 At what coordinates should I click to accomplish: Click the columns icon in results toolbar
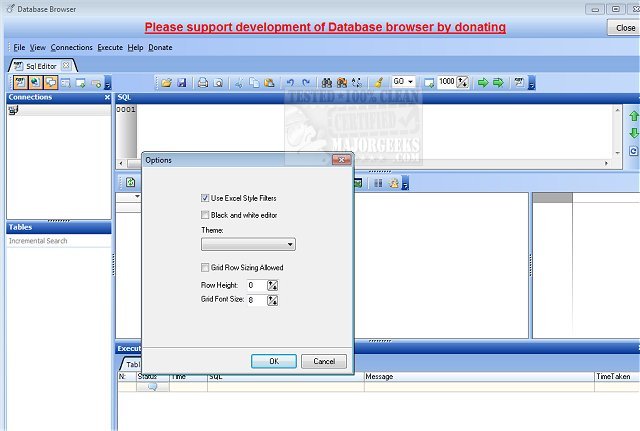tap(378, 183)
